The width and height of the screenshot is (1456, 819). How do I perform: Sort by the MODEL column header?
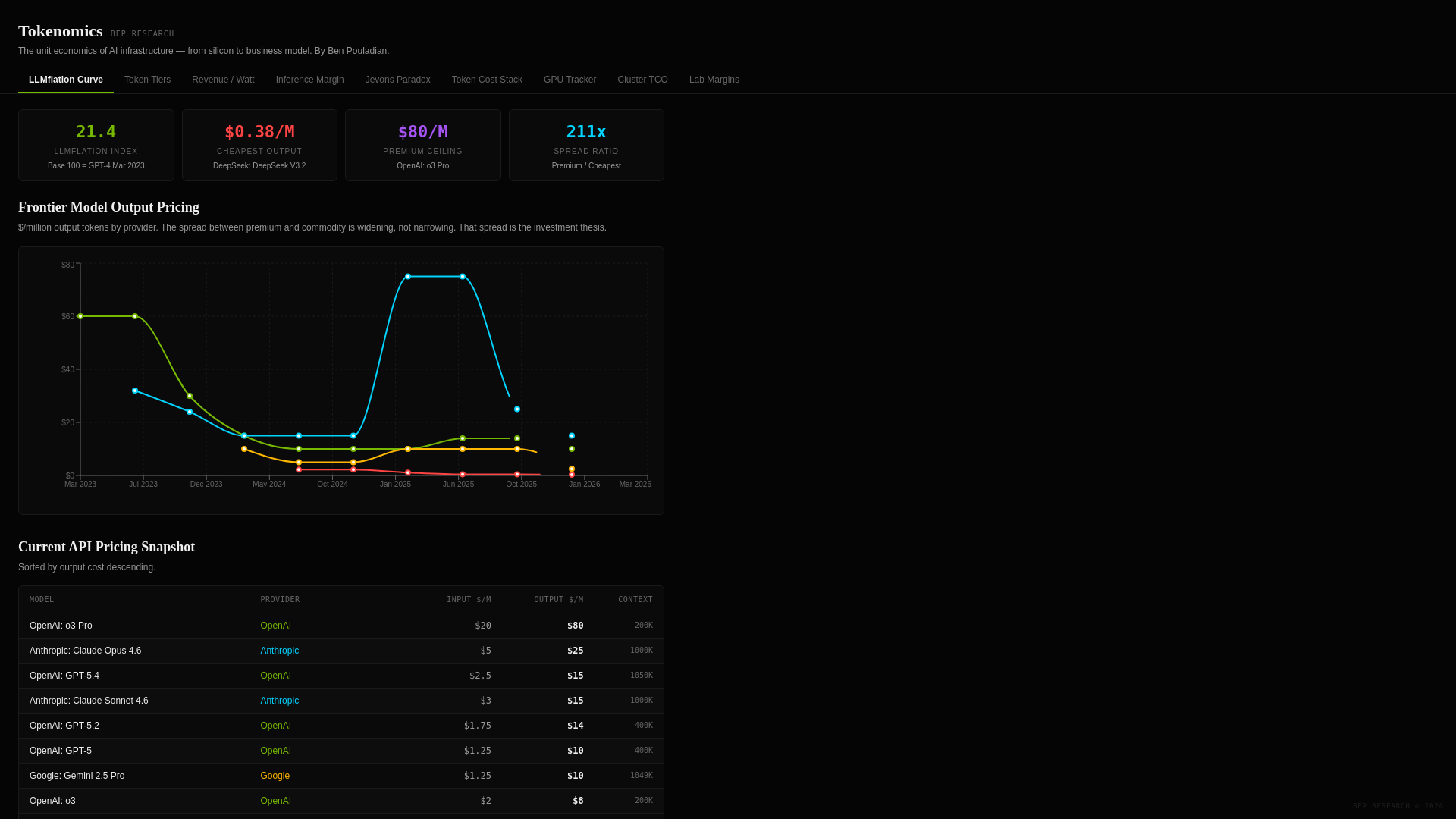click(x=42, y=600)
